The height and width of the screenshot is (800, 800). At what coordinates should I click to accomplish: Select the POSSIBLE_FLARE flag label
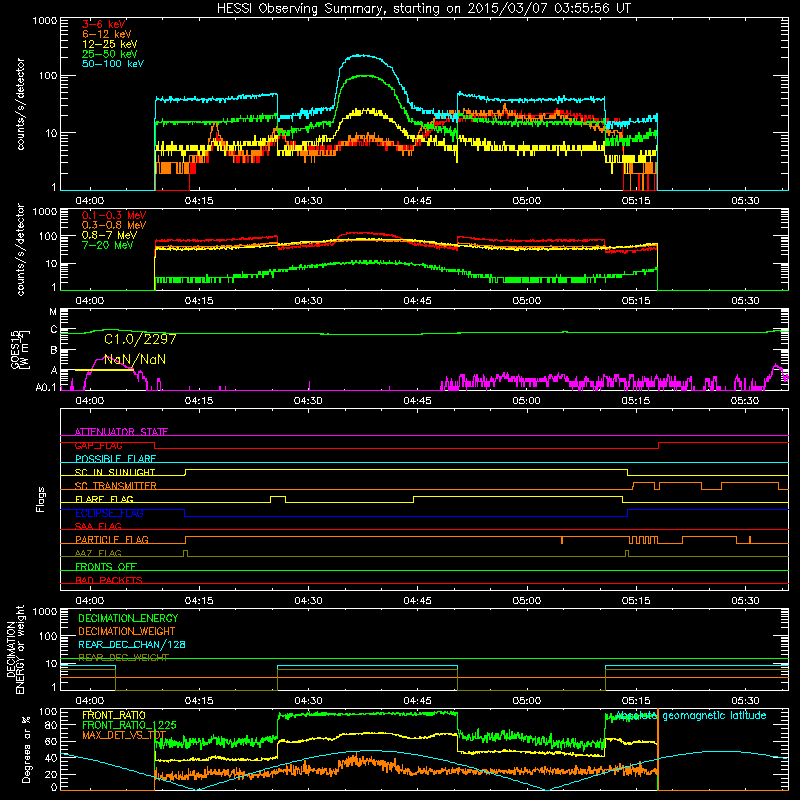(115, 459)
